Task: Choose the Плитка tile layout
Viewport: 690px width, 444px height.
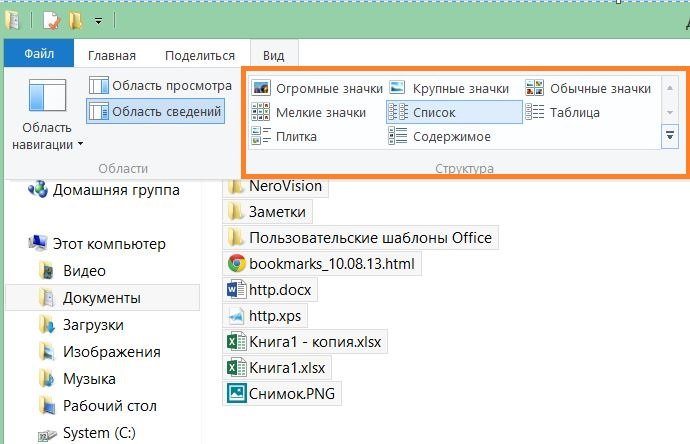Action: pos(285,136)
